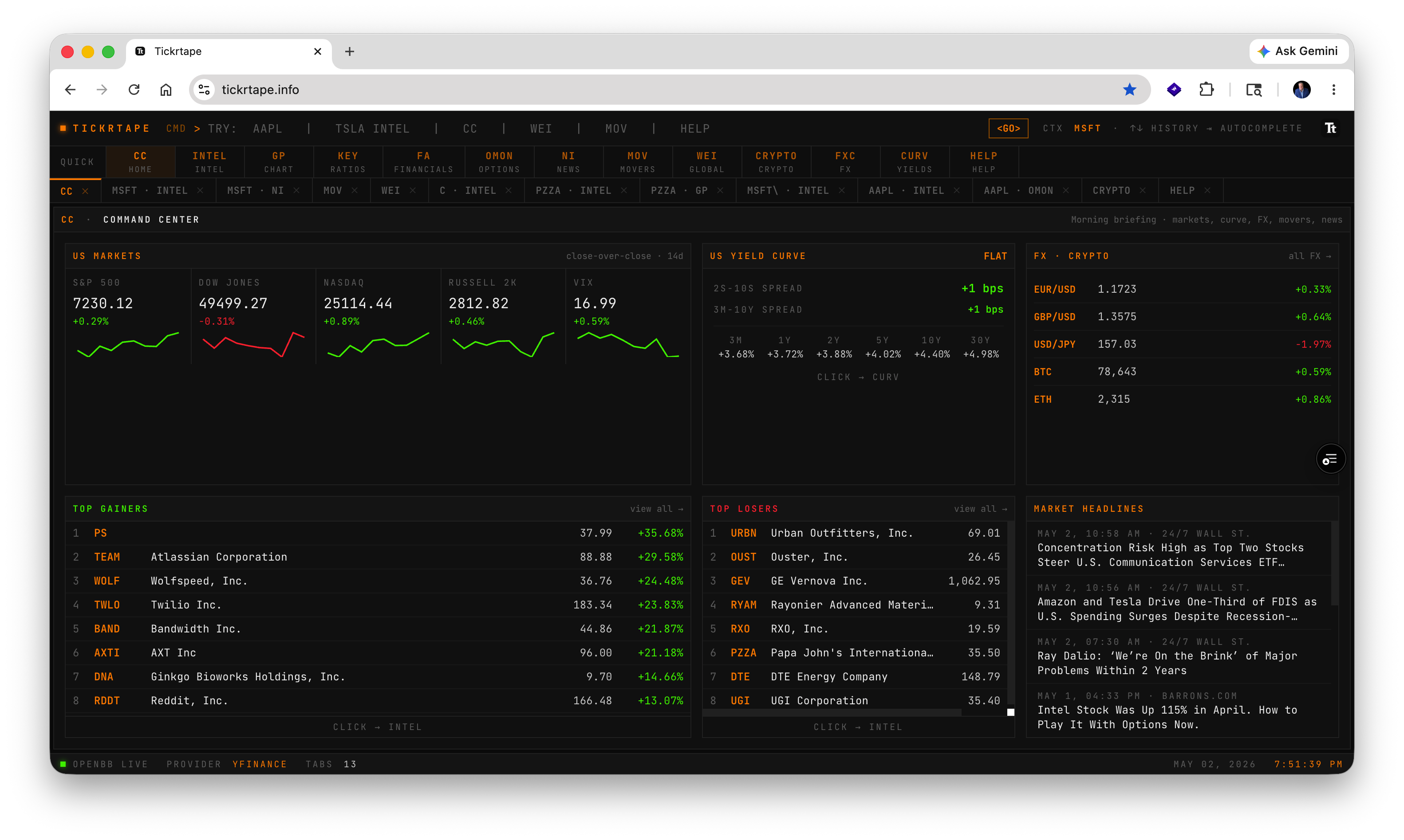The image size is (1404, 840).
Task: Click the browser back arrow
Action: tap(70, 90)
